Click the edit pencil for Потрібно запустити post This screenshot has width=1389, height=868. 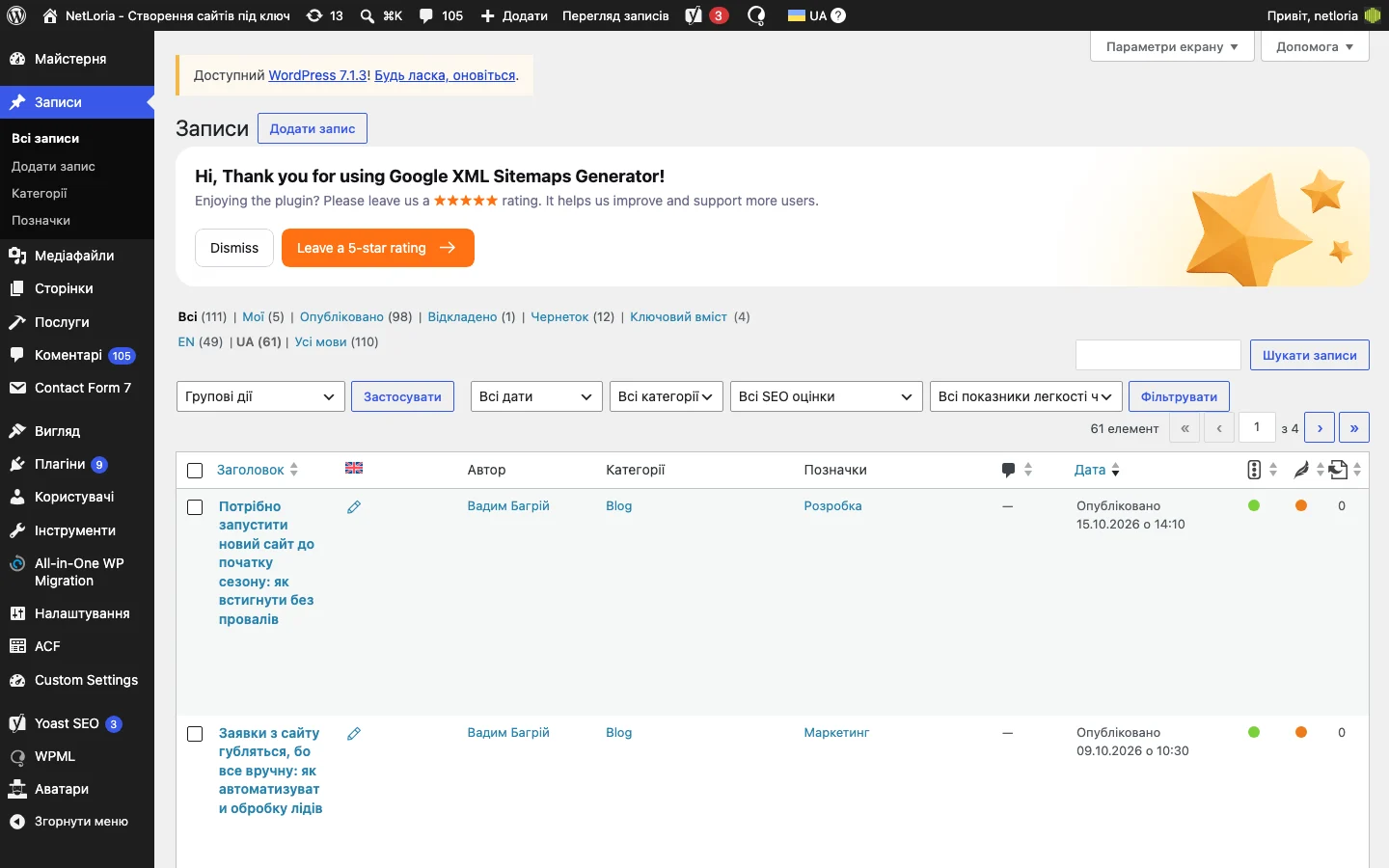(354, 507)
